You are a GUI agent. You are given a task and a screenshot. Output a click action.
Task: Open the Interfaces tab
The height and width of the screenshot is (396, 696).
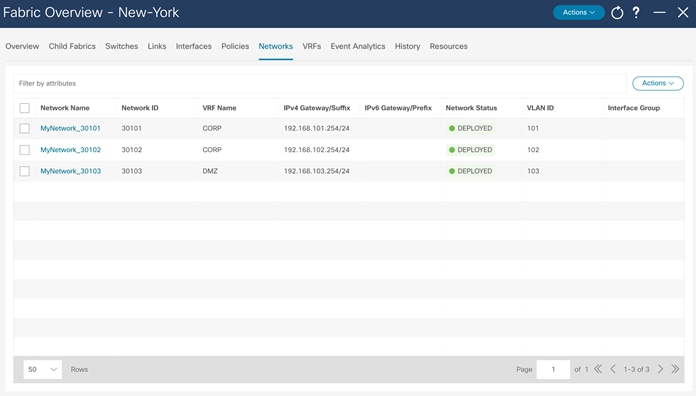tap(194, 46)
